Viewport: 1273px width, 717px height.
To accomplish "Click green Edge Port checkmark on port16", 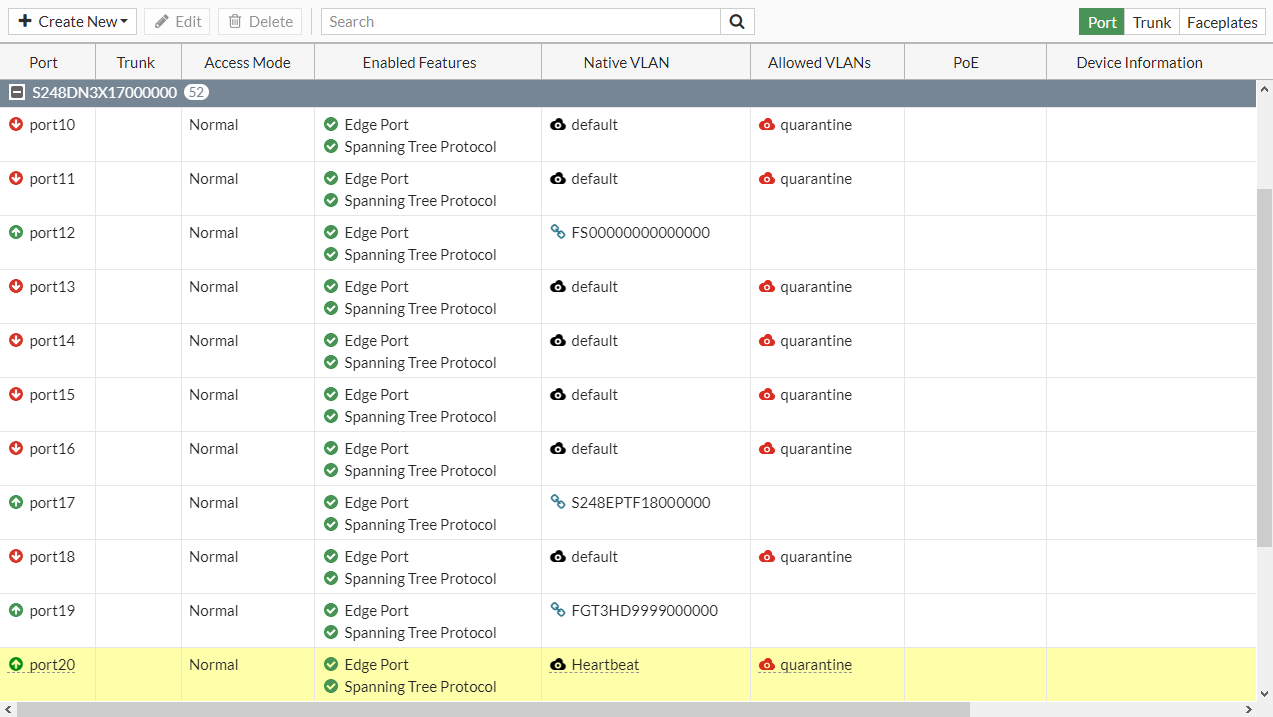I will 331,449.
